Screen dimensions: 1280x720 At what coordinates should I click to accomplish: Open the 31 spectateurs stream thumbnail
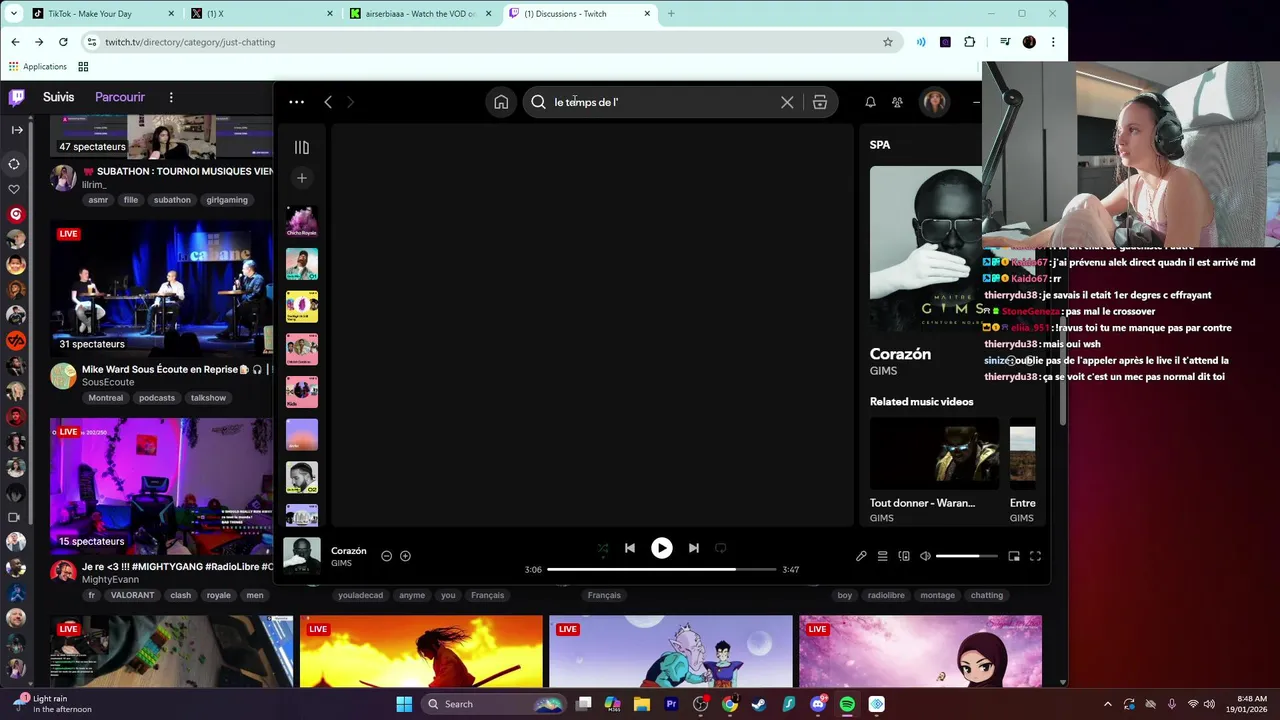pos(161,288)
